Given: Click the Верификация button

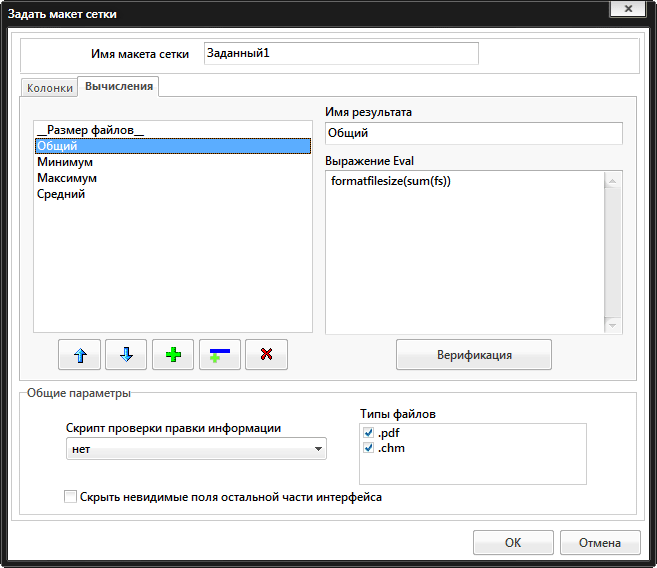Looking at the screenshot, I should click(474, 355).
